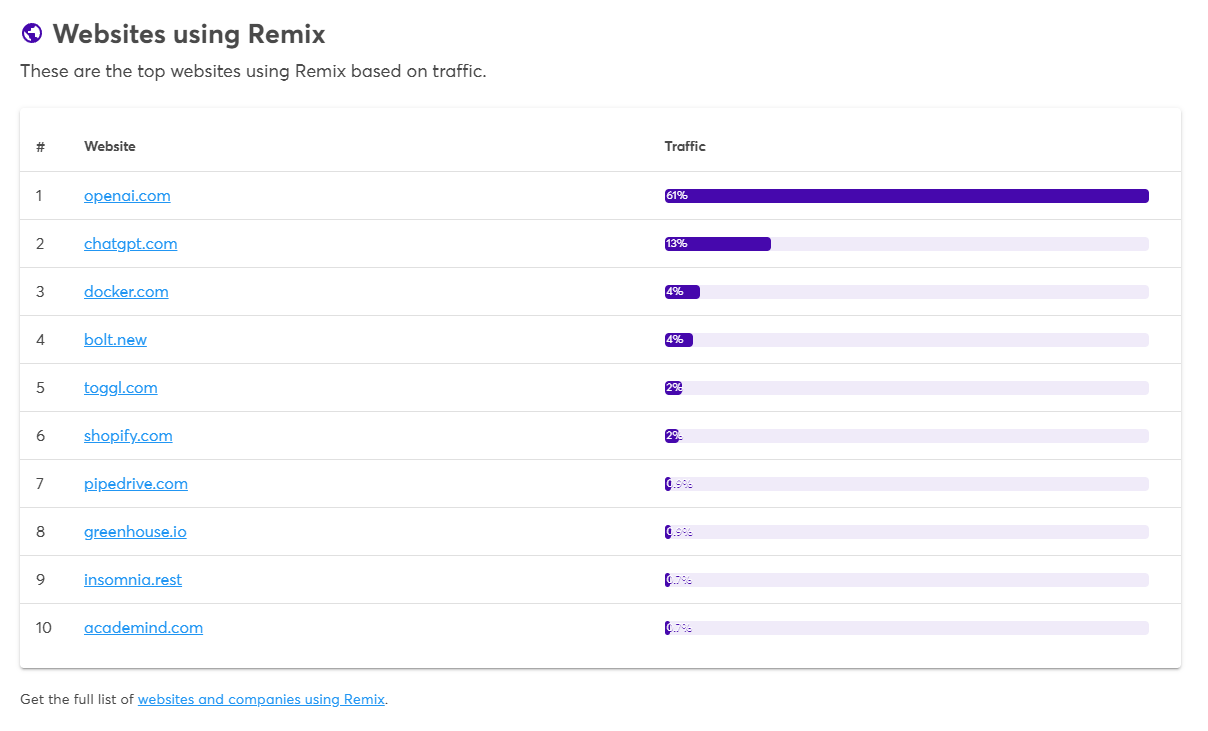Click the globe icon beside the heading

31,34
